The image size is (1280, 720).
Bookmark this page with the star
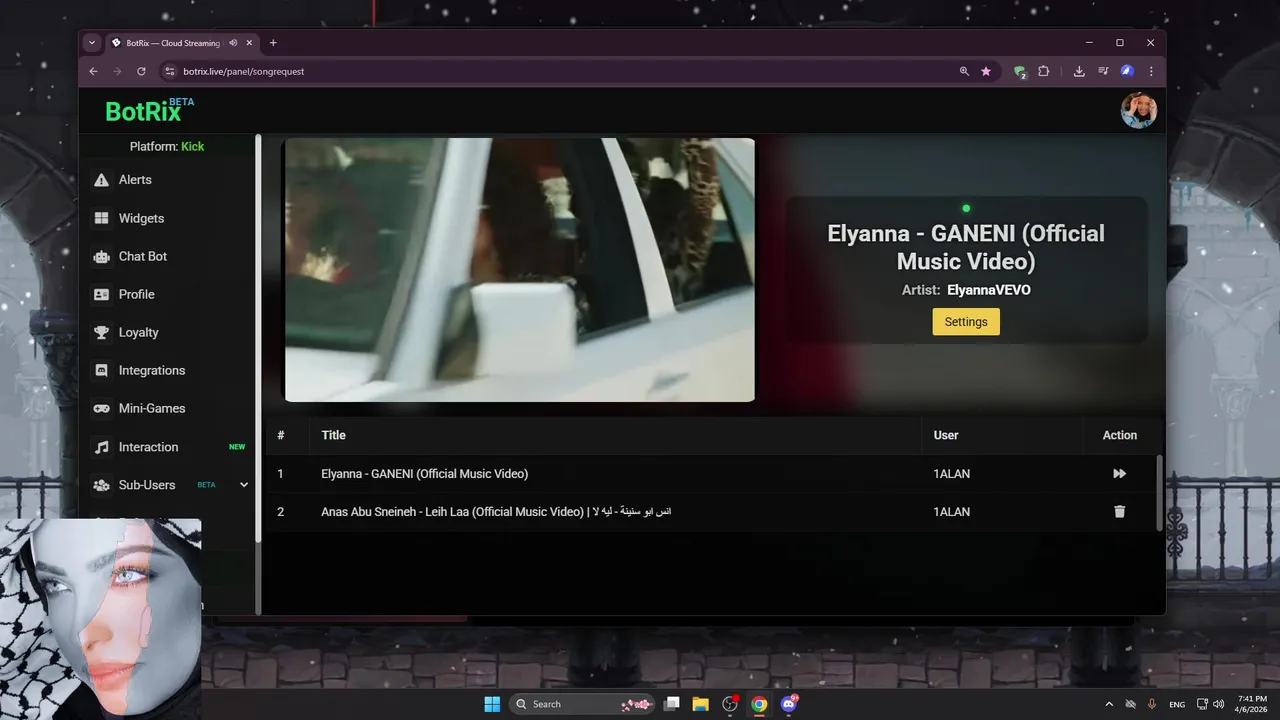tap(986, 71)
